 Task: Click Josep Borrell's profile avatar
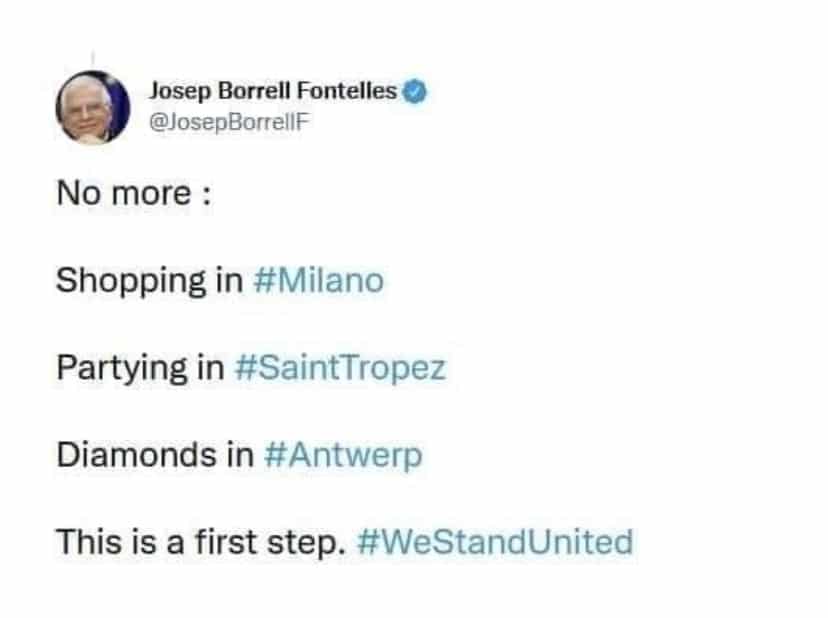coord(93,107)
